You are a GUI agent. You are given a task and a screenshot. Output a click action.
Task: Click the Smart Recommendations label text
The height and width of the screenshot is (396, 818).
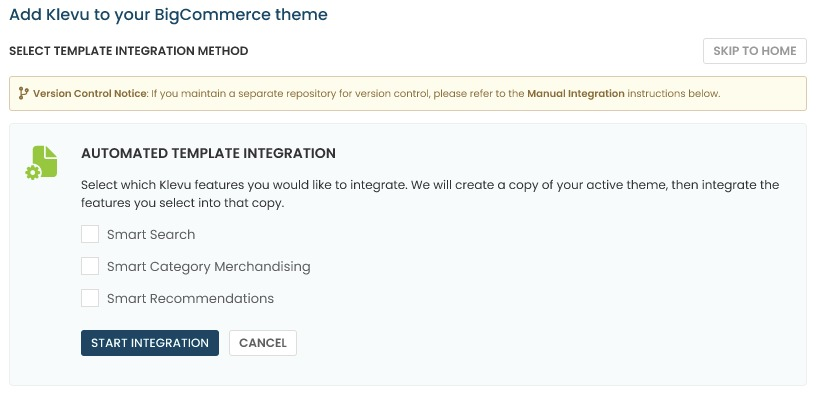(x=190, y=298)
